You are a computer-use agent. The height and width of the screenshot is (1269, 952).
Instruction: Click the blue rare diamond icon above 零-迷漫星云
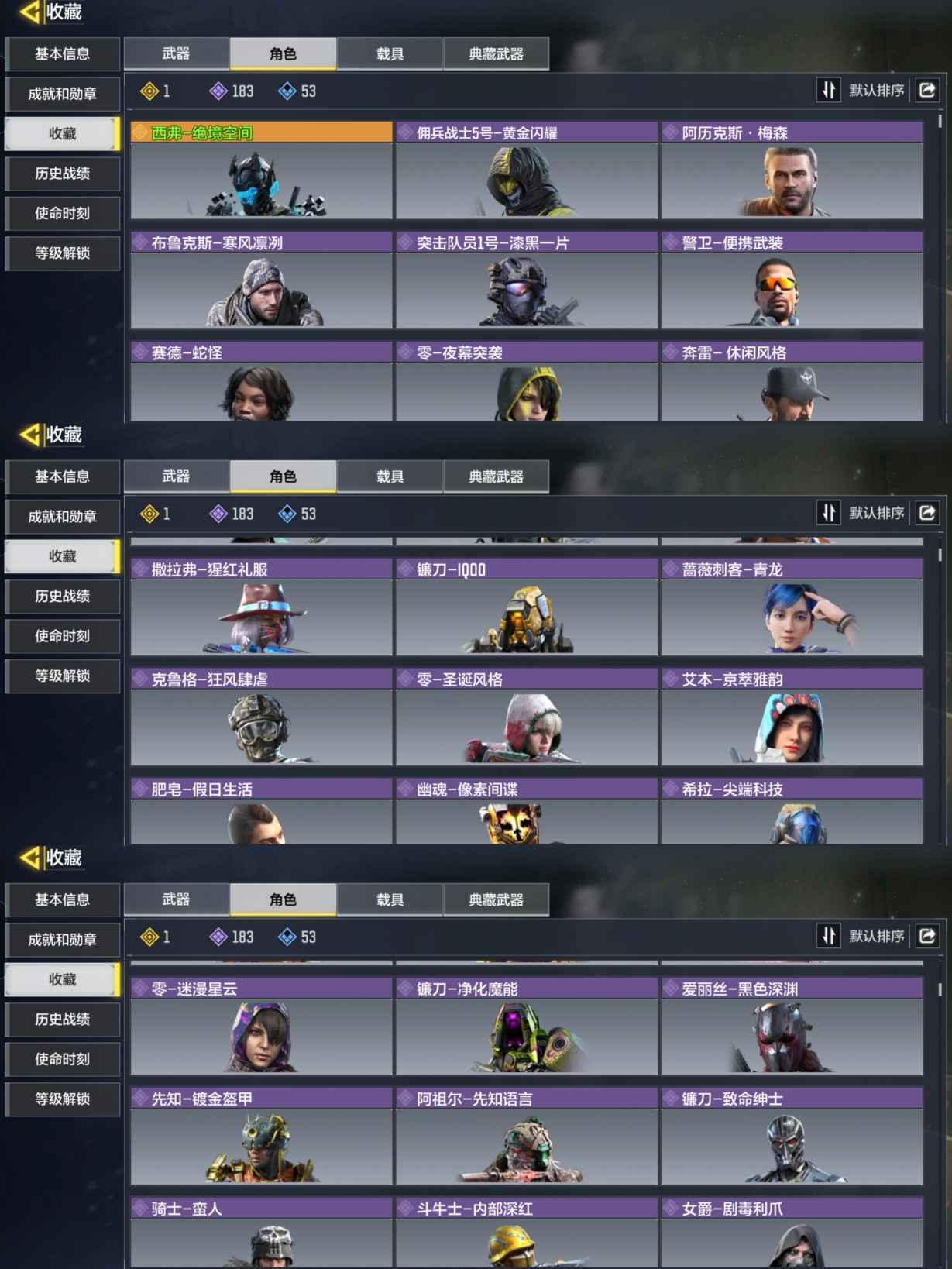click(x=287, y=937)
